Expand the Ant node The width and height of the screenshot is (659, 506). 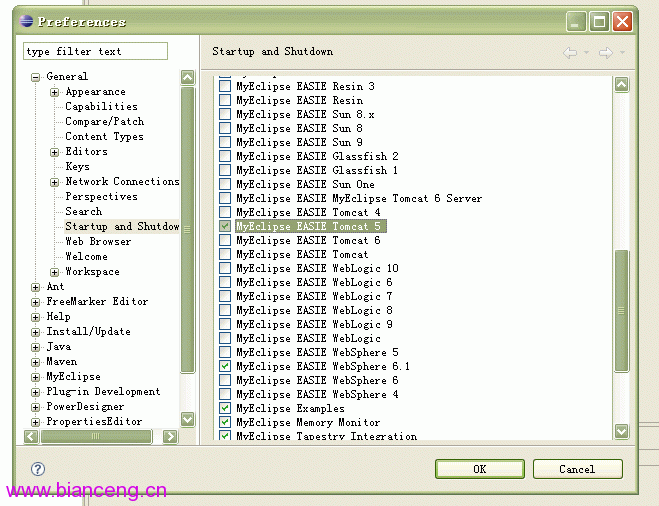35,287
